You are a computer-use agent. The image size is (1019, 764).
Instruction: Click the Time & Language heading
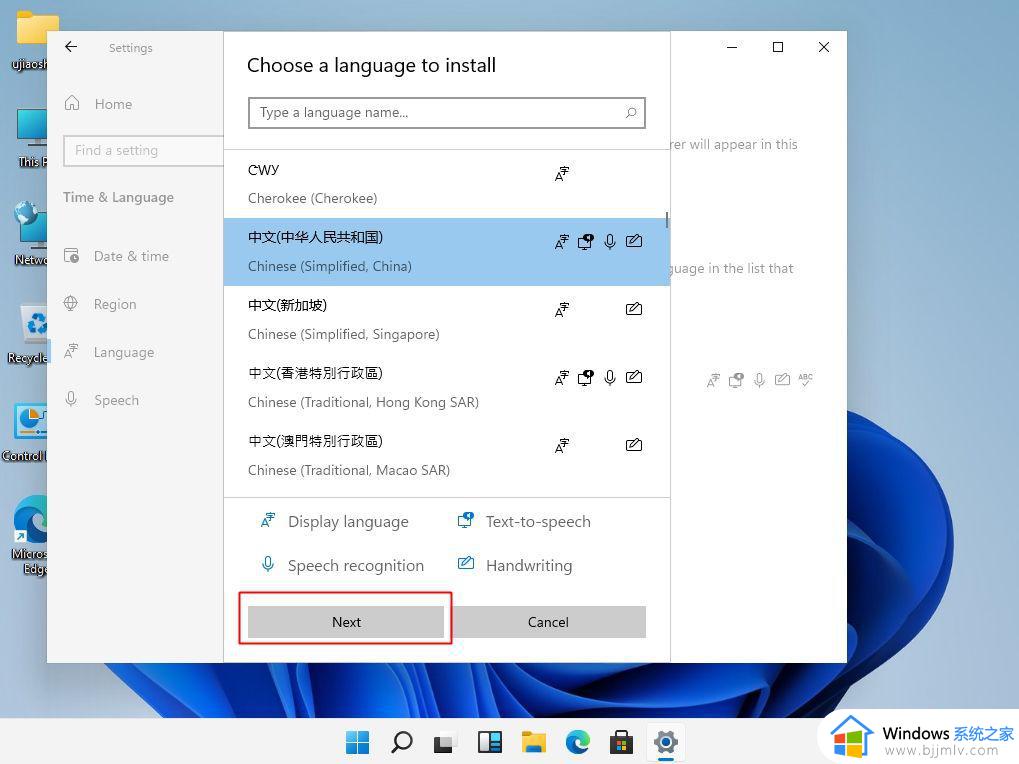(118, 197)
